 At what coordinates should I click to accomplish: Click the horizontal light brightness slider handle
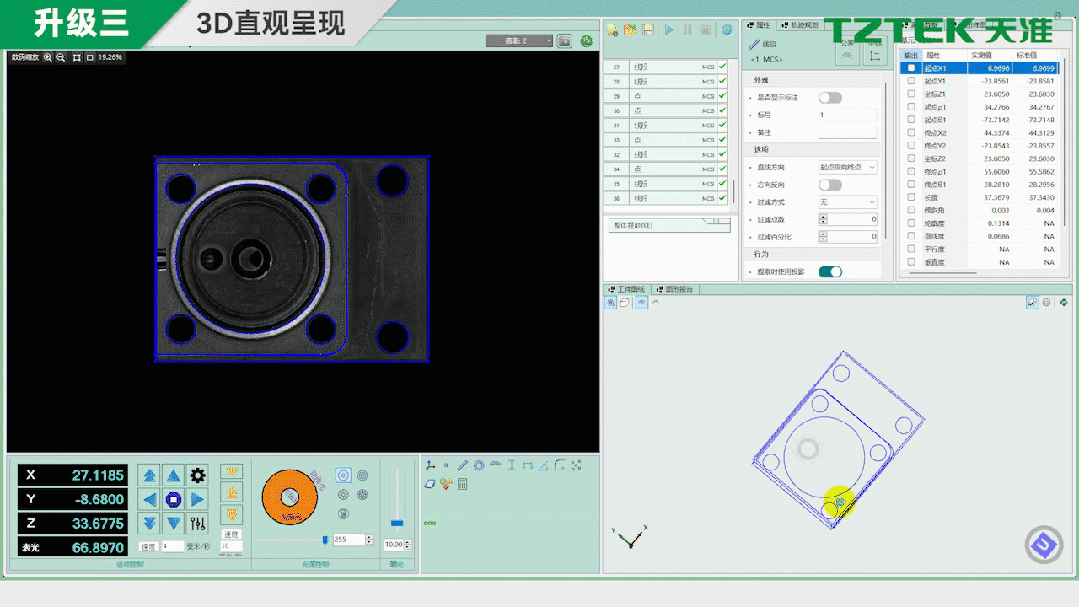coord(325,539)
